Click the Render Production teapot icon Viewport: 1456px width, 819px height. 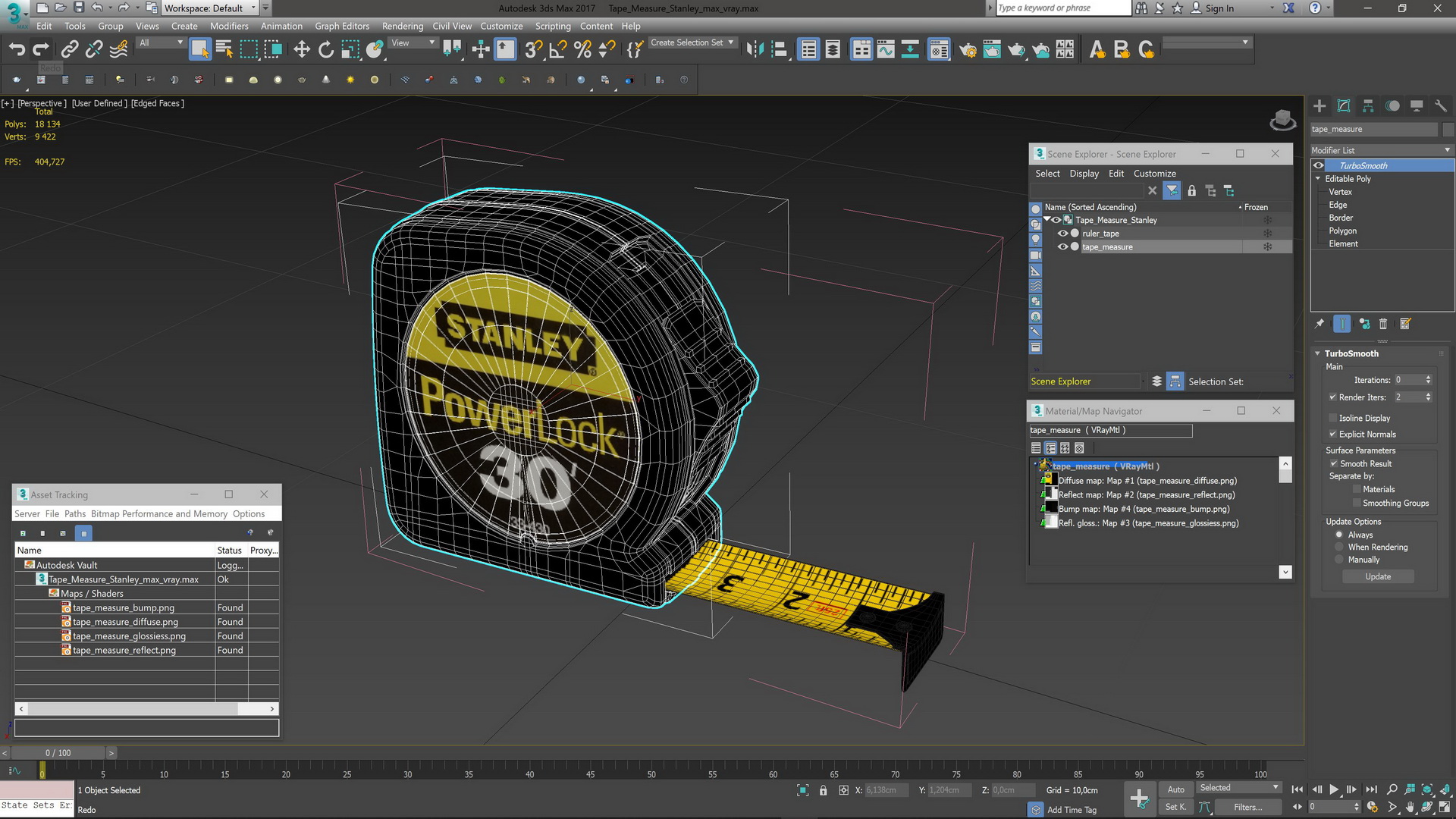point(1016,50)
